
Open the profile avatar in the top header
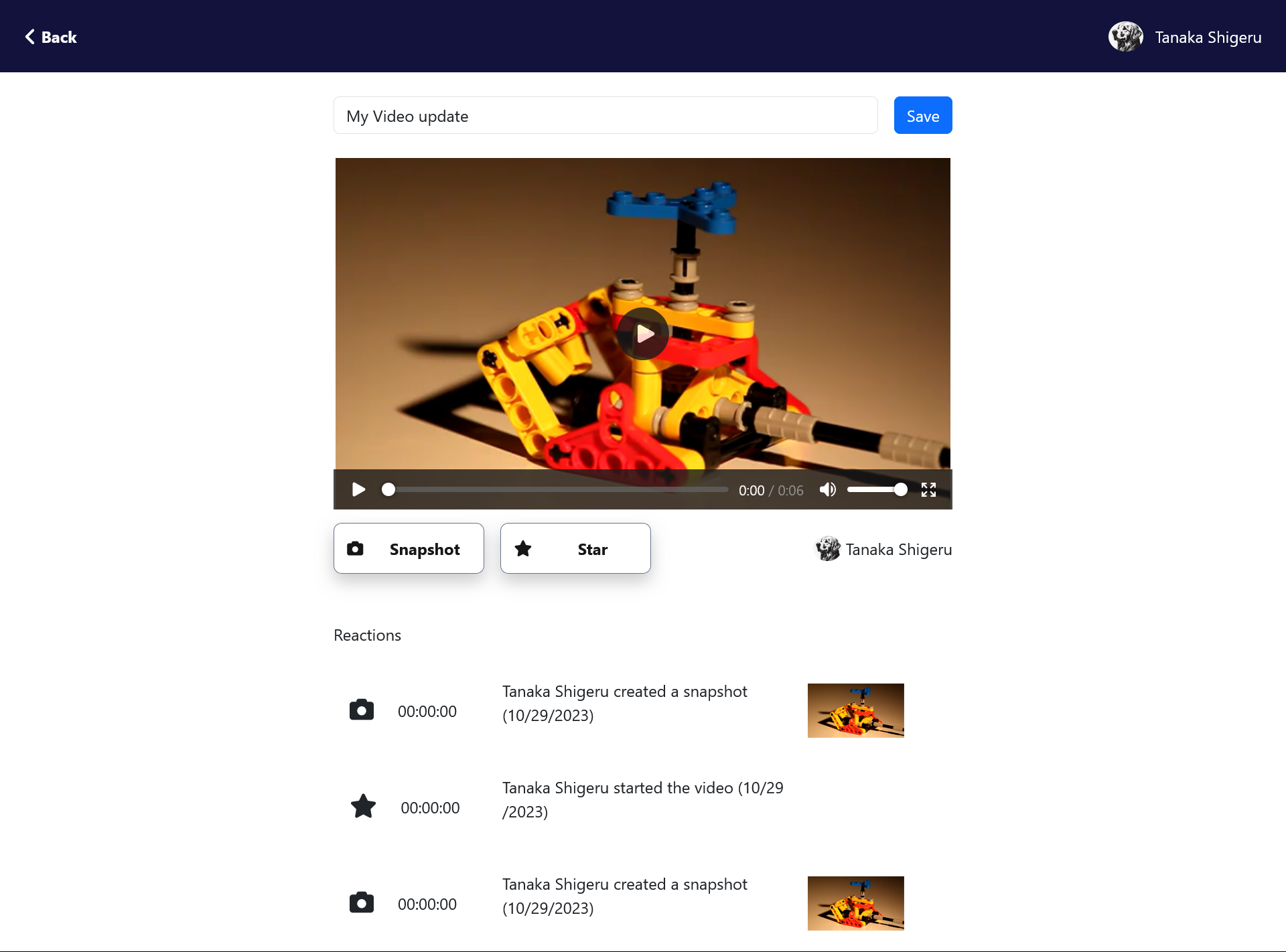(1125, 37)
